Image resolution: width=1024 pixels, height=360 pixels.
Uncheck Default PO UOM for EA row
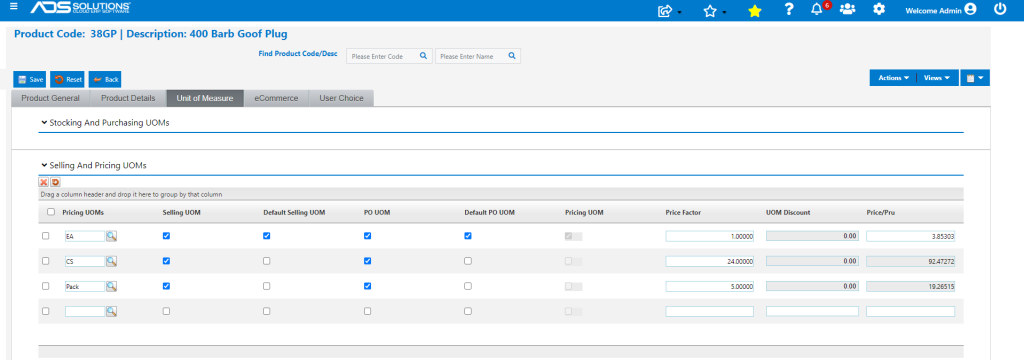pyautogui.click(x=468, y=236)
